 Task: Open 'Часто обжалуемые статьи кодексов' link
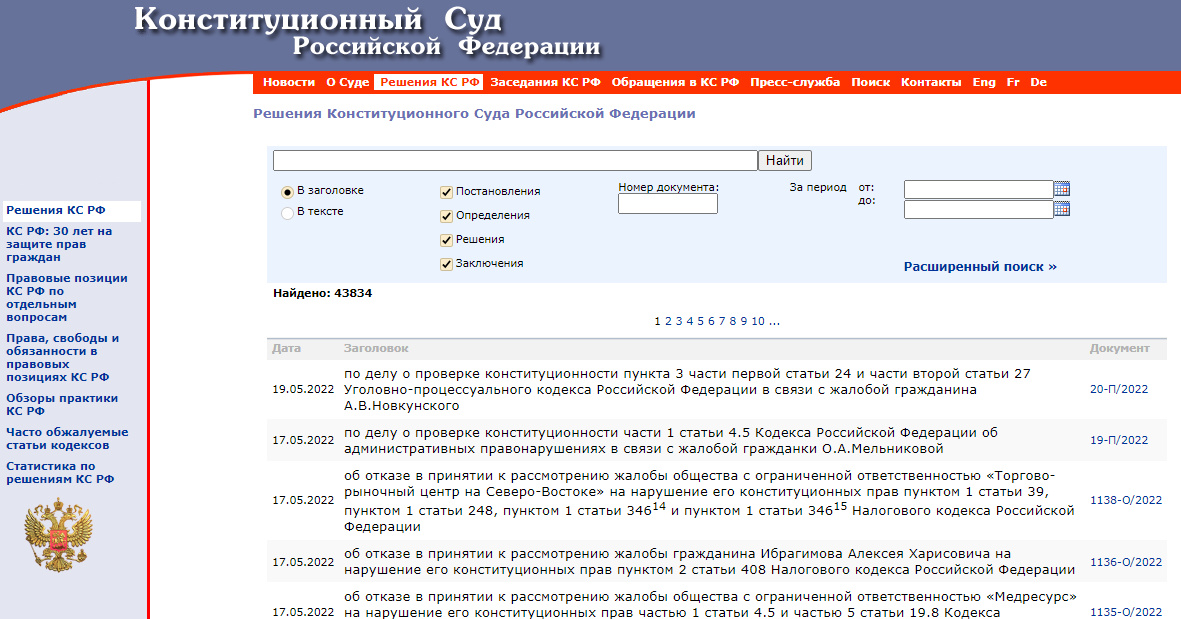67,438
